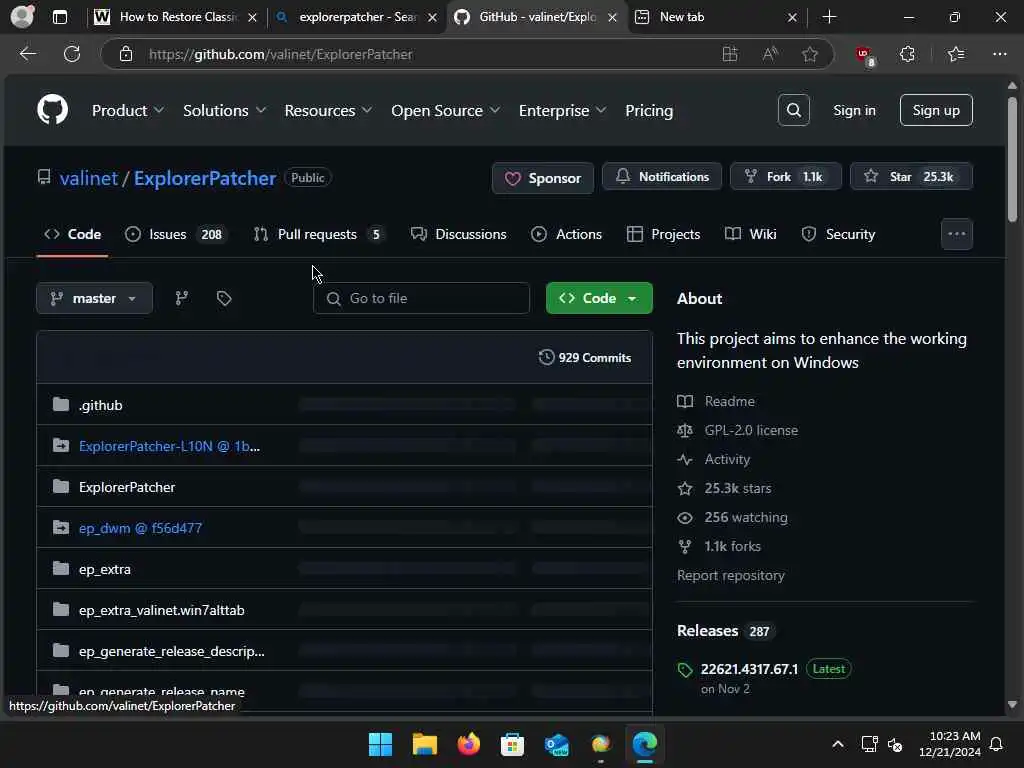Open the valinet owner link
The height and width of the screenshot is (768, 1024).
pyautogui.click(x=88, y=178)
